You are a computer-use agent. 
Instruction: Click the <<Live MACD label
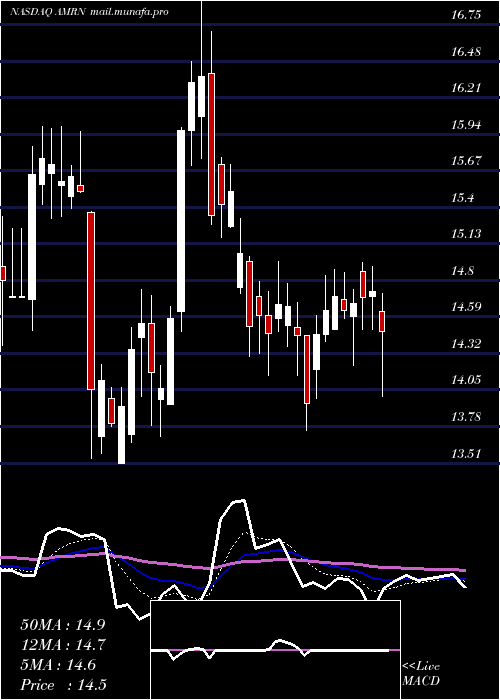(421, 673)
